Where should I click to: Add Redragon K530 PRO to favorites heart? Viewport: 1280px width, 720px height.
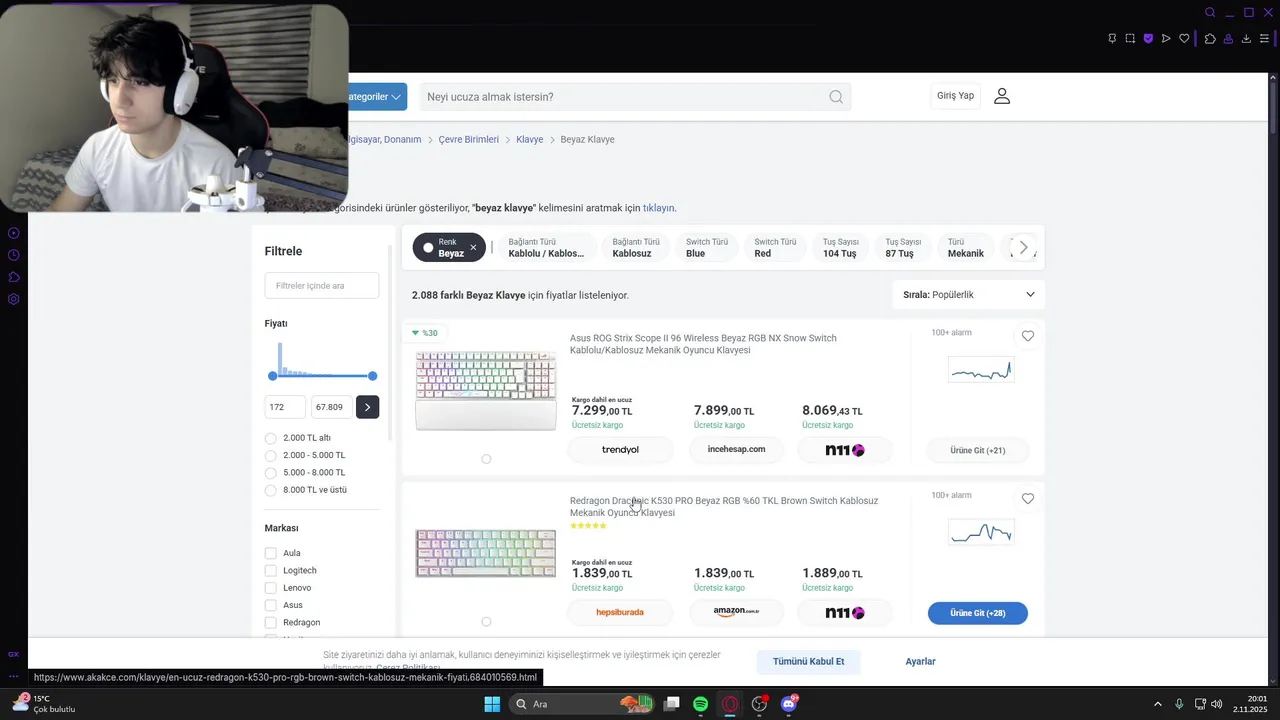(x=1027, y=499)
